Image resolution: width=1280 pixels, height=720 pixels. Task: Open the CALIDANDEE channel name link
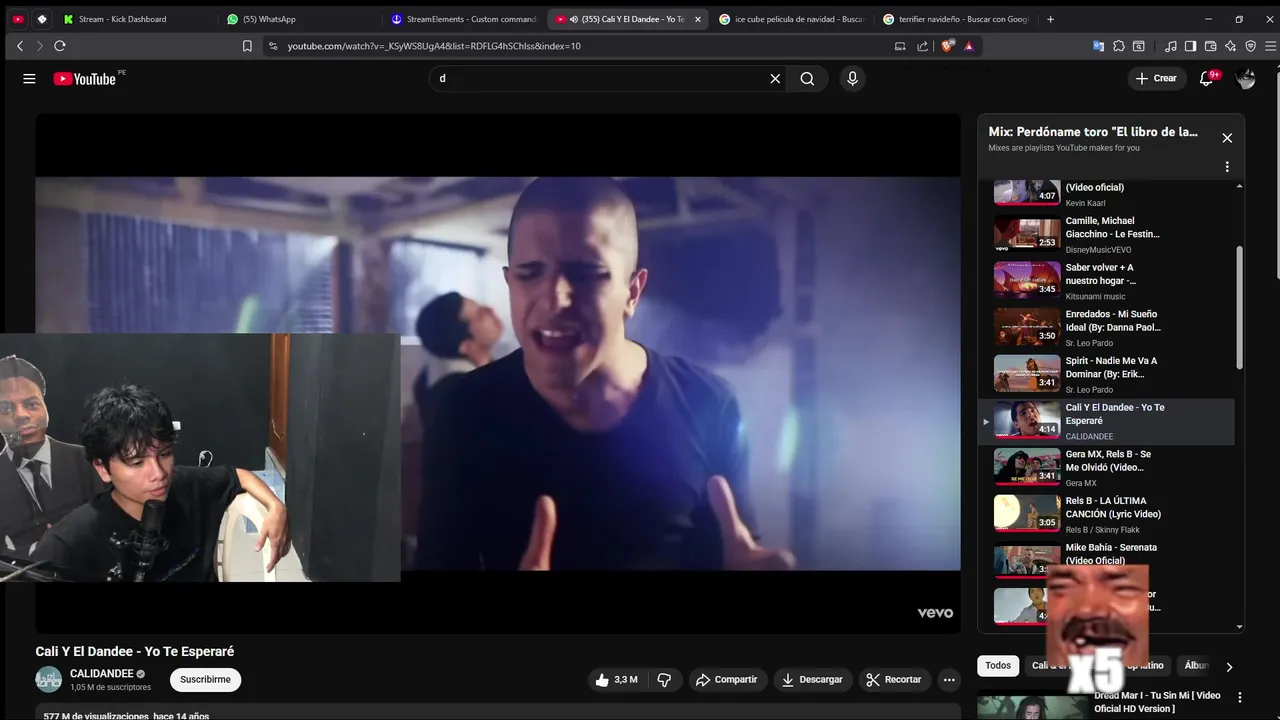pos(101,674)
